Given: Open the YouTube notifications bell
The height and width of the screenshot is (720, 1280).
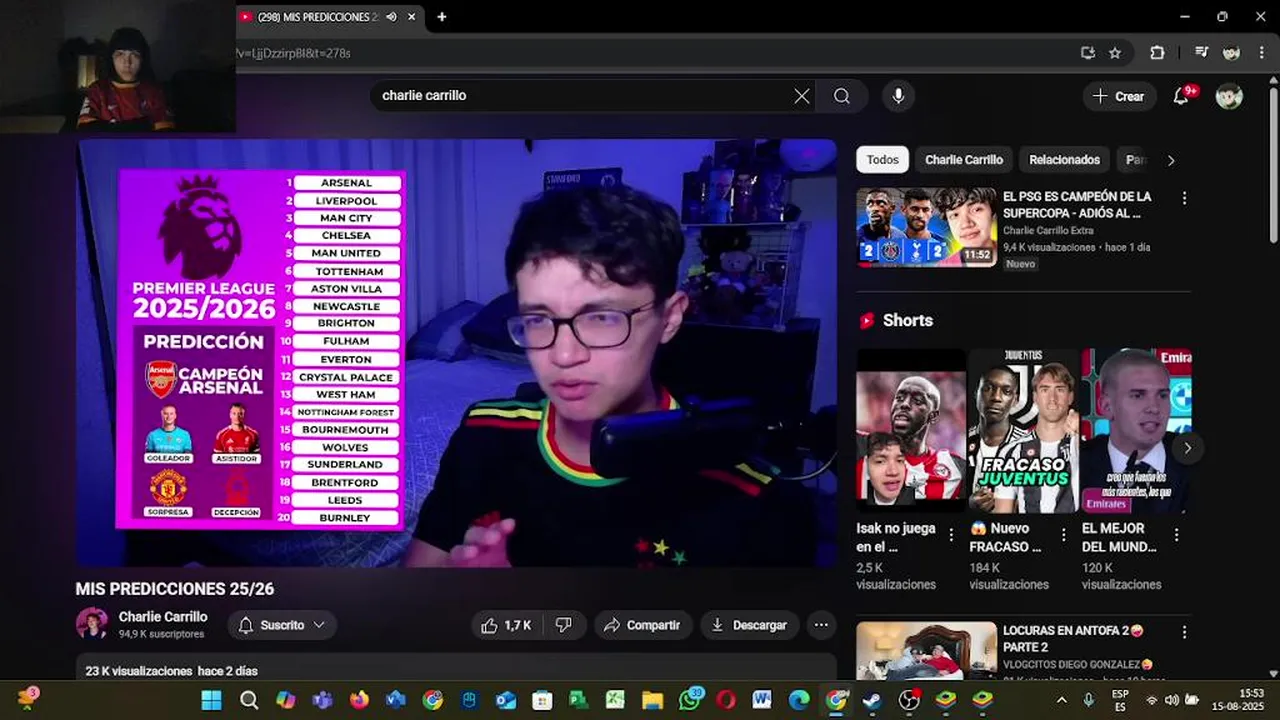Looking at the screenshot, I should (1181, 96).
